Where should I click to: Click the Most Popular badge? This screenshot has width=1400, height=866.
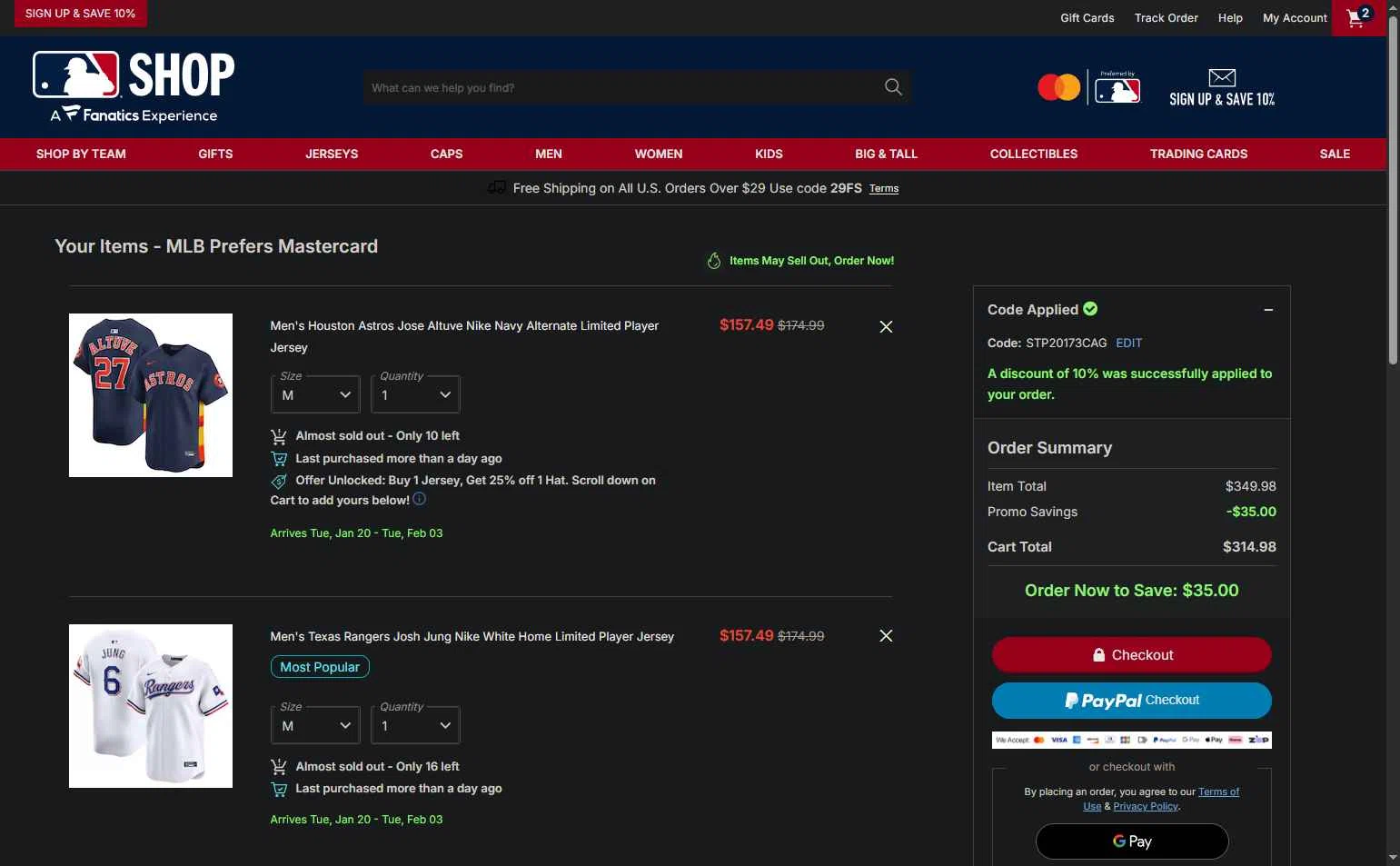pyautogui.click(x=320, y=667)
